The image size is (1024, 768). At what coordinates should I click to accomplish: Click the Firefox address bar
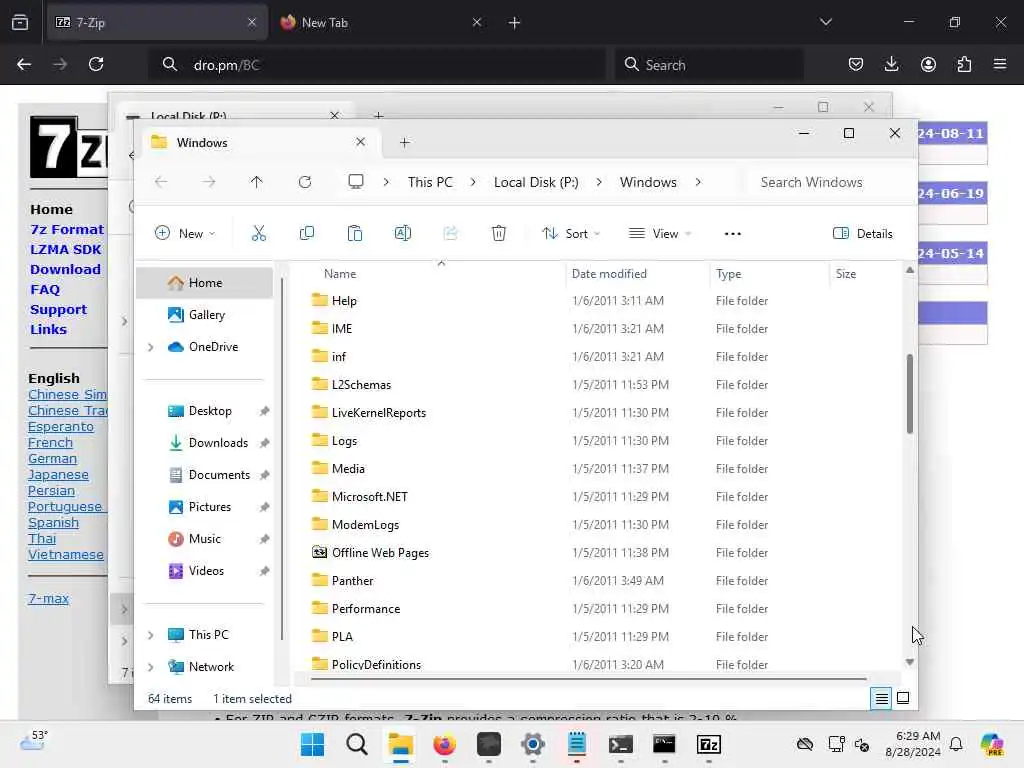pyautogui.click(x=379, y=65)
